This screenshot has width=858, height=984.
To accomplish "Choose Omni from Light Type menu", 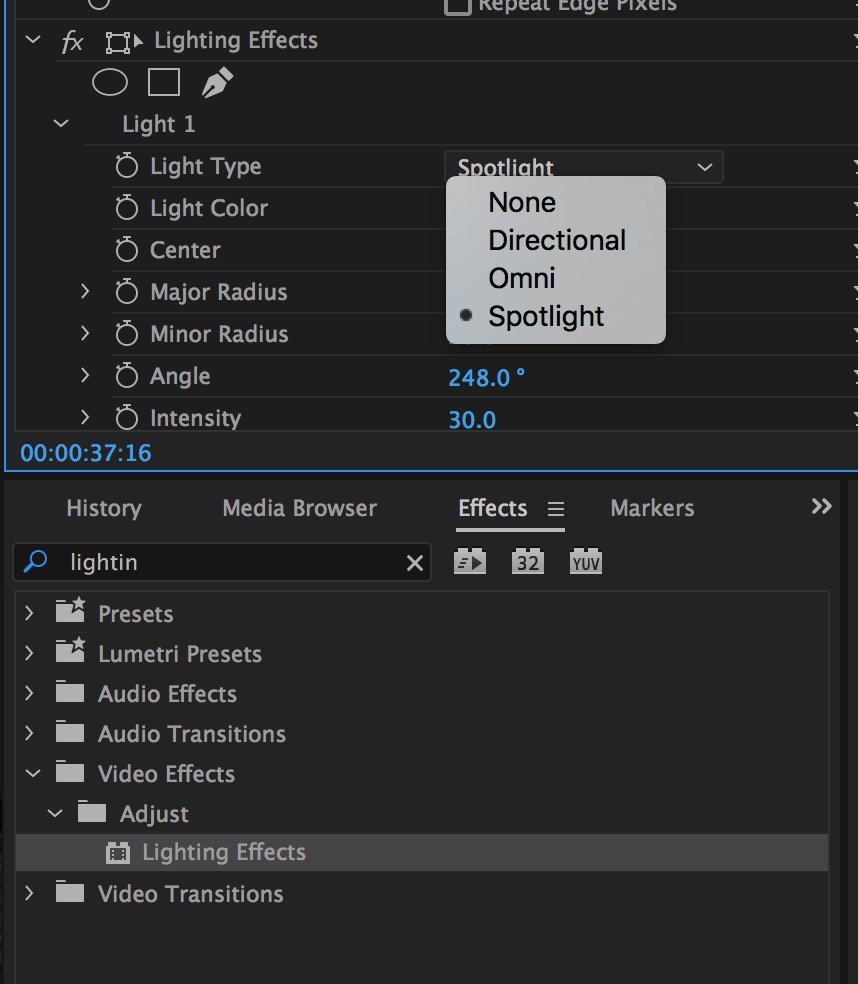I will coord(555,278).
